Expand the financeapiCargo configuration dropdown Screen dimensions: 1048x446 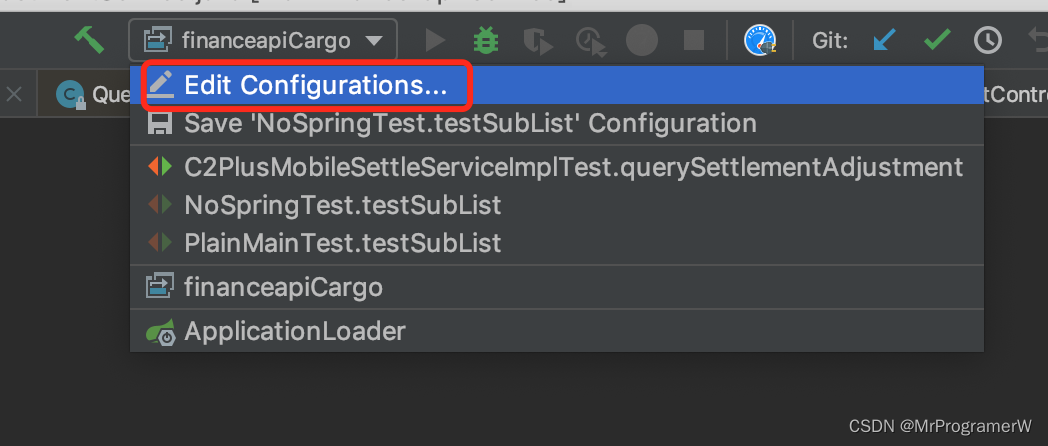tap(263, 41)
